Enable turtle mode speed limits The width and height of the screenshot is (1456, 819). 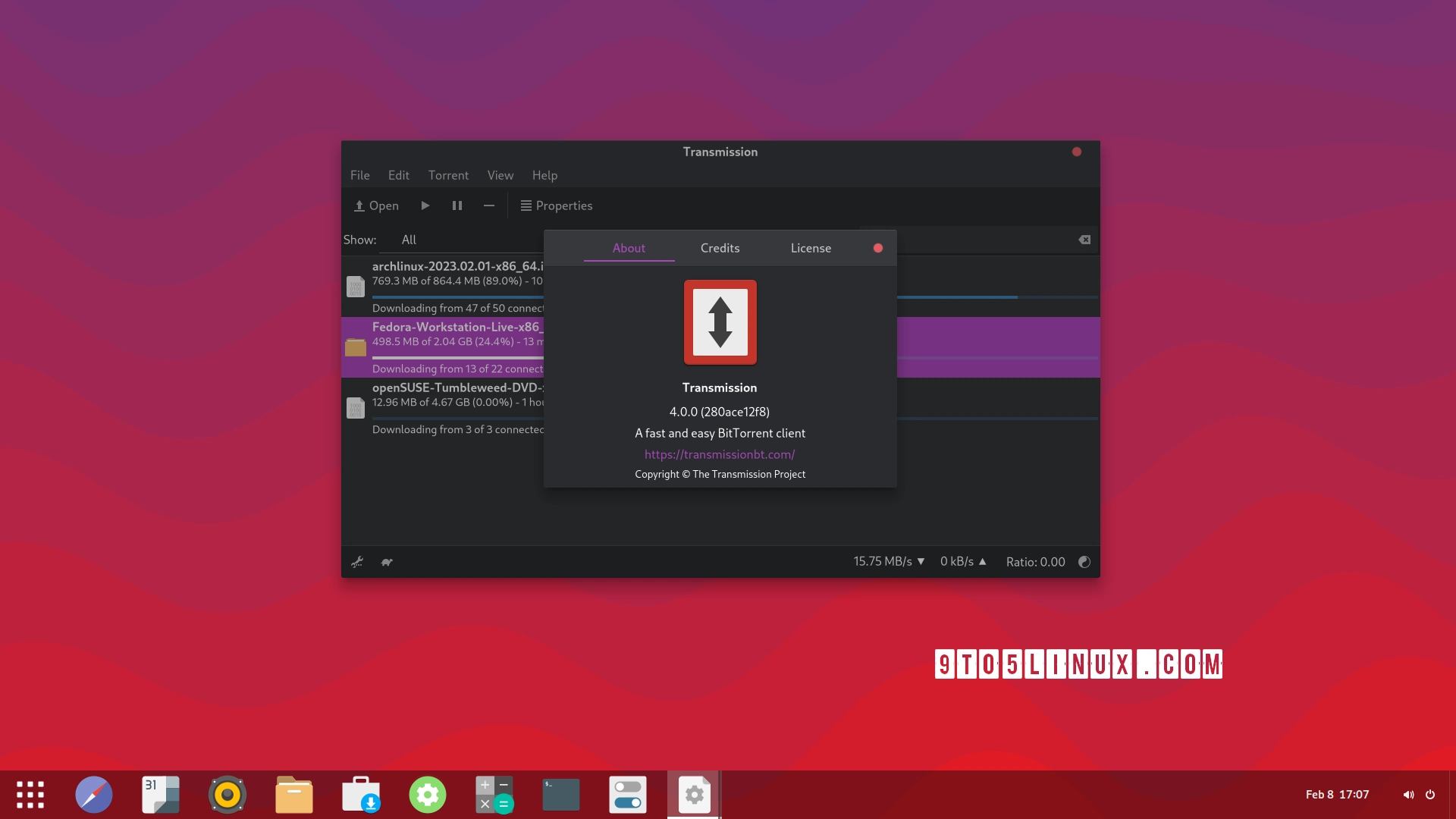point(387,562)
